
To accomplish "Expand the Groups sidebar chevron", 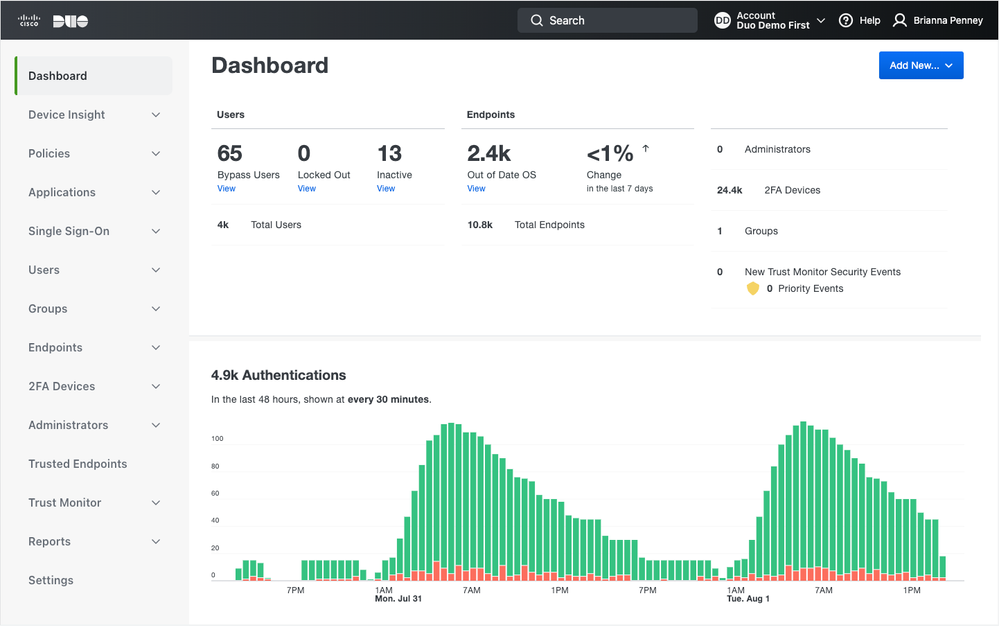I will (x=156, y=309).
